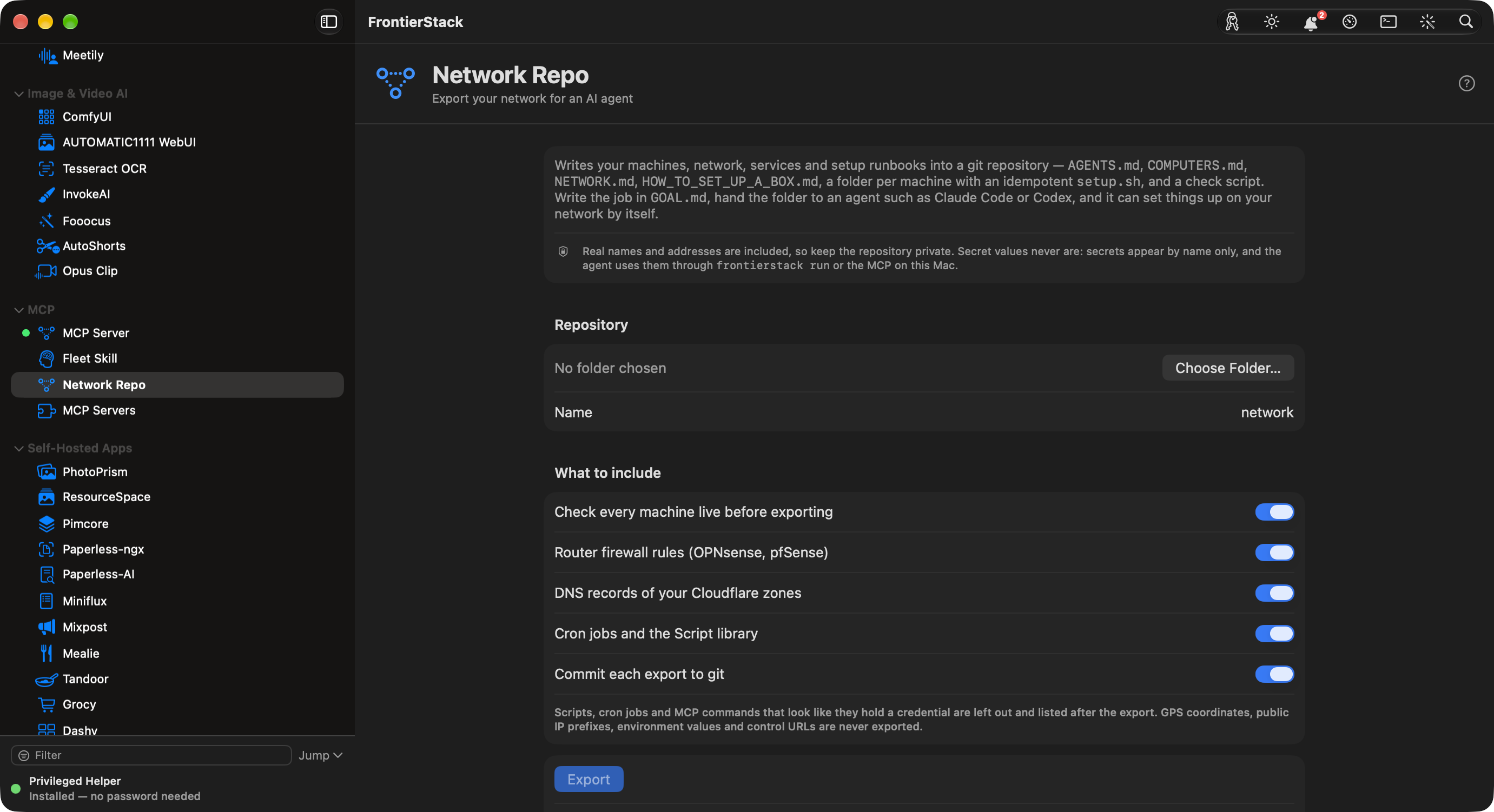The image size is (1494, 812).
Task: Open the terminal window icon in the toolbar
Action: click(1389, 22)
